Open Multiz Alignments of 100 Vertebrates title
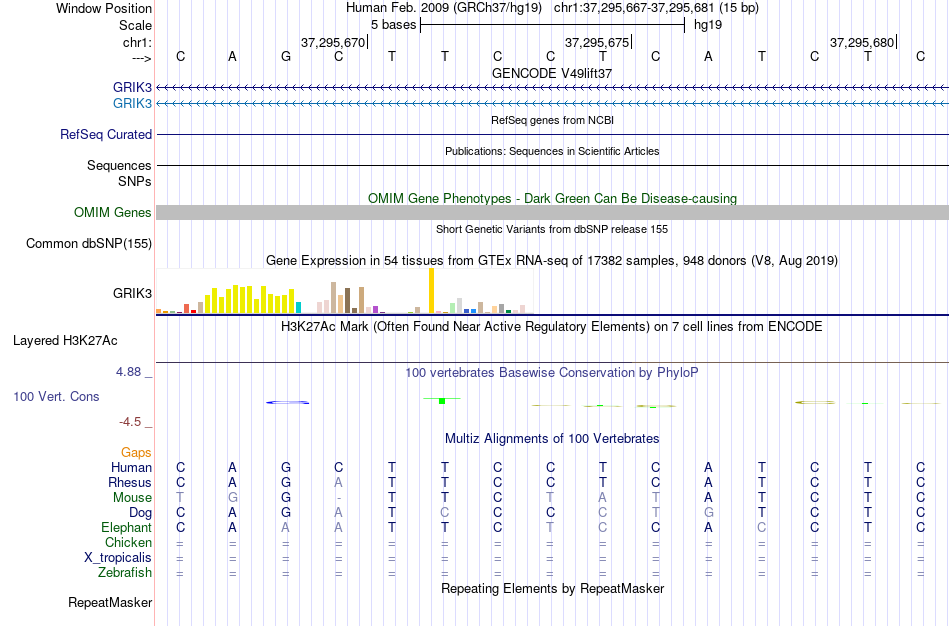This screenshot has width=950, height=626. pyautogui.click(x=552, y=438)
